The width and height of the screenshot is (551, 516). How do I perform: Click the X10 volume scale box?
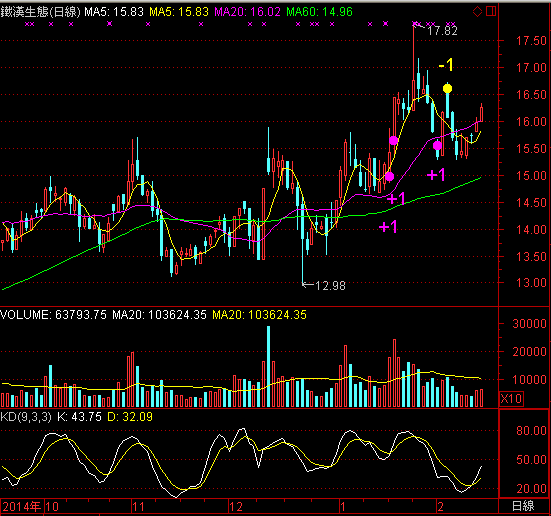click(x=511, y=399)
